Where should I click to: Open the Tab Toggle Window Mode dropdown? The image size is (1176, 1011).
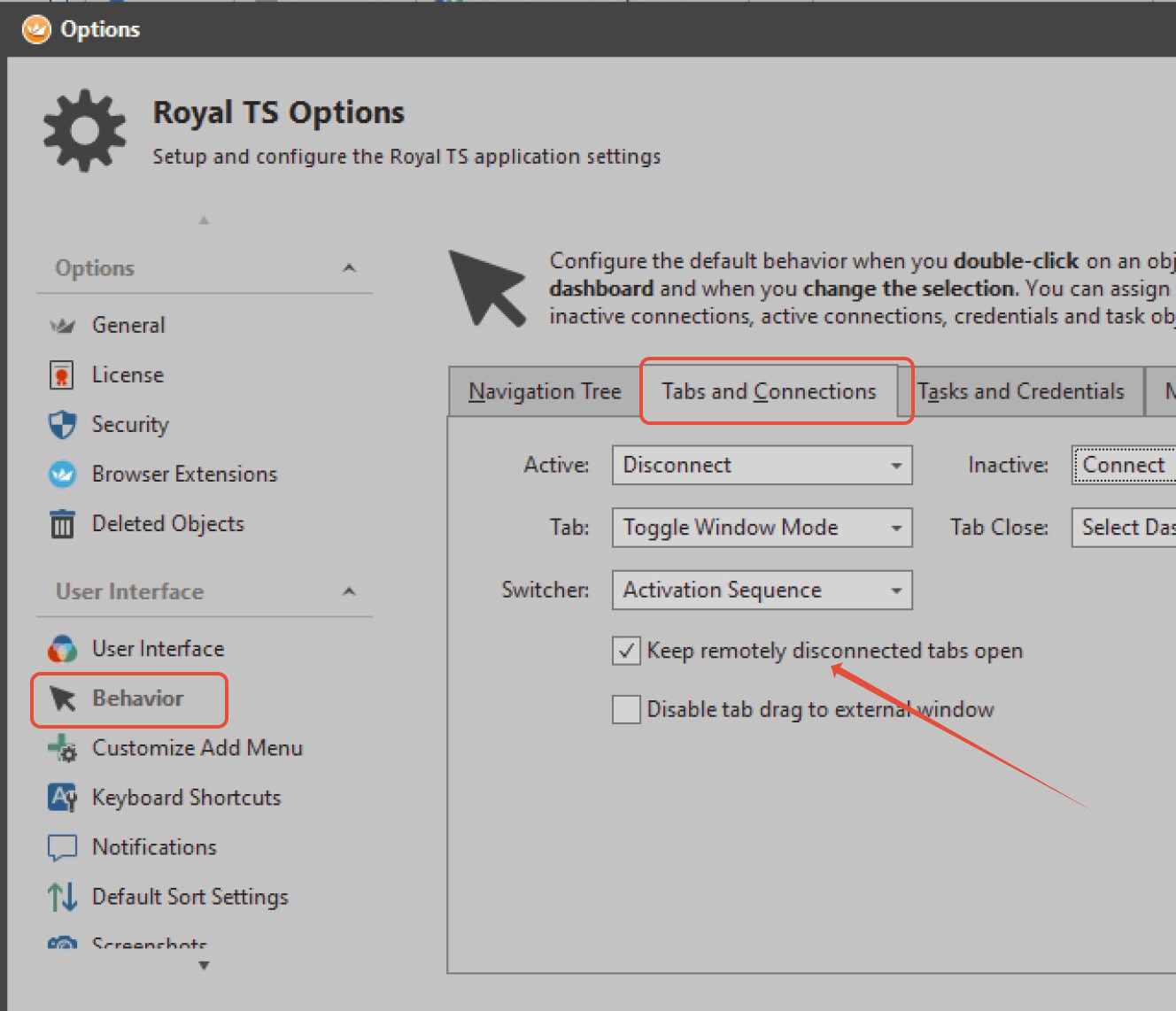895,528
